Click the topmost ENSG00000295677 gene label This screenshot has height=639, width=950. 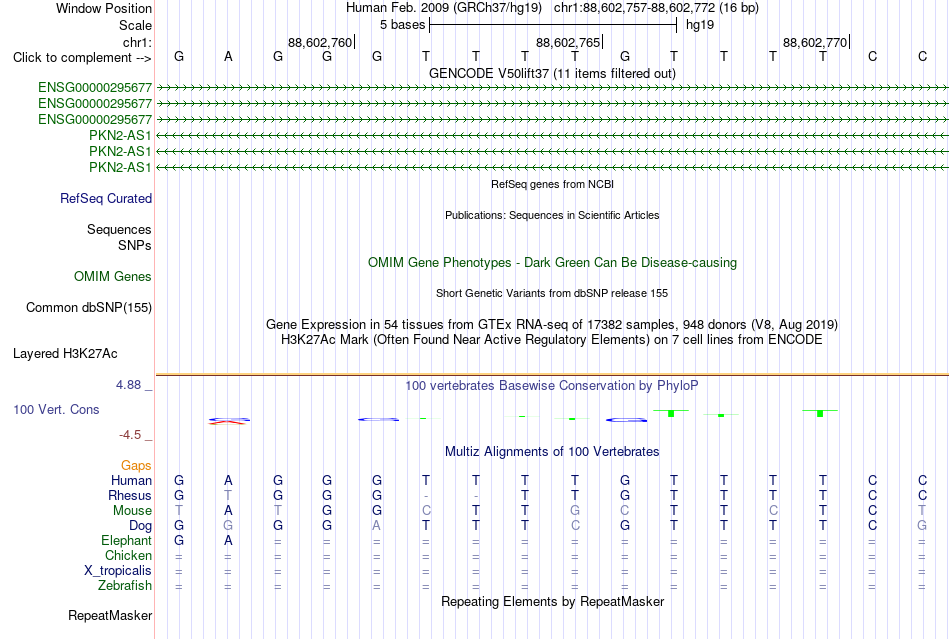(x=95, y=87)
